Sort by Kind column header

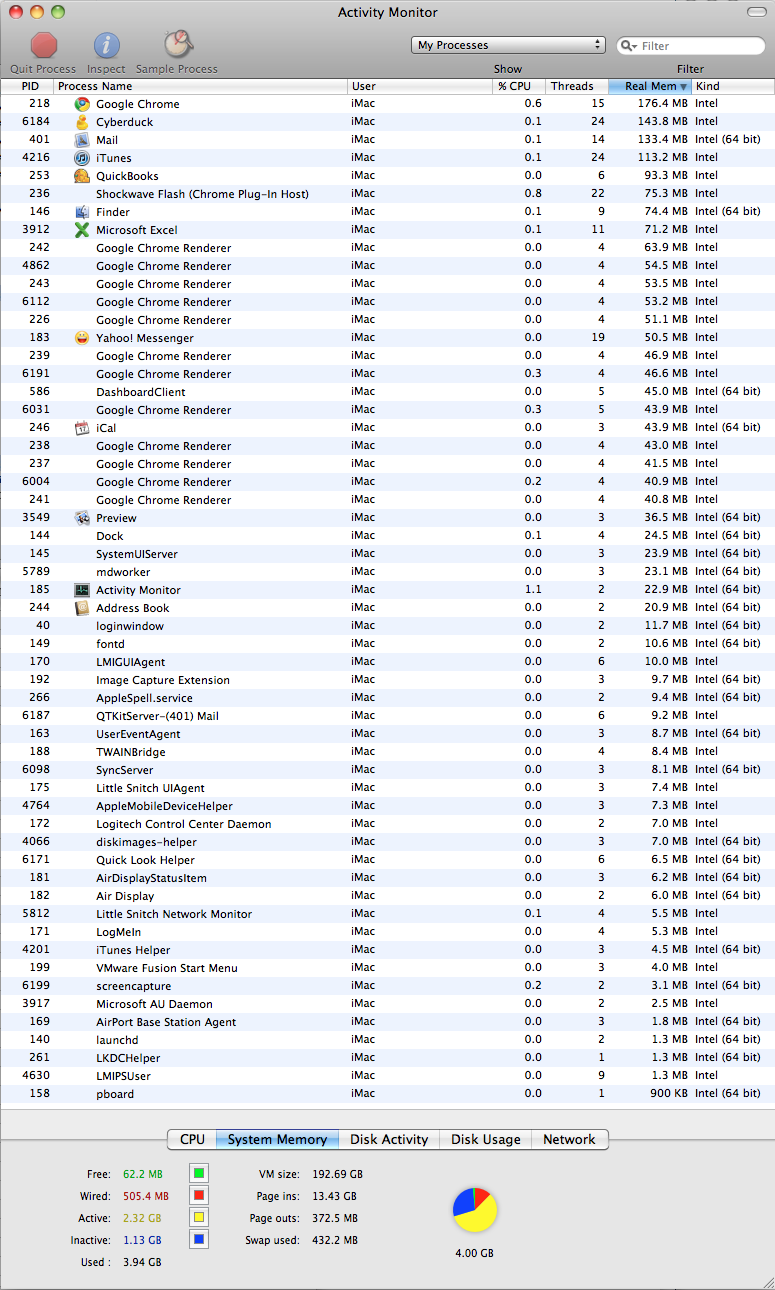coord(733,86)
